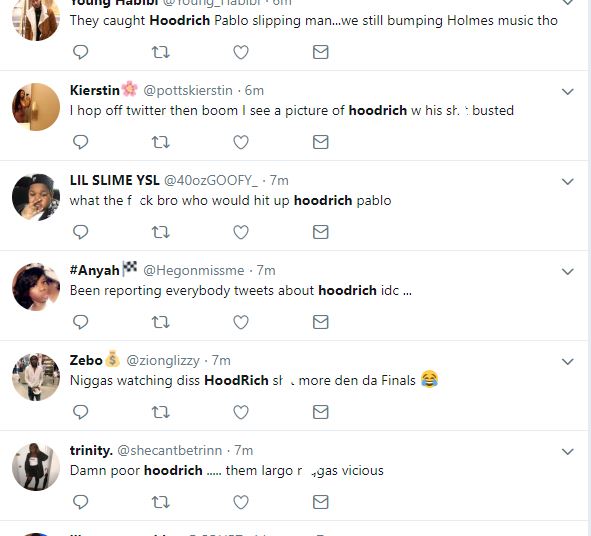Open LIL SLIME YSL display name
Screen dimensions: 591x536
pos(115,180)
